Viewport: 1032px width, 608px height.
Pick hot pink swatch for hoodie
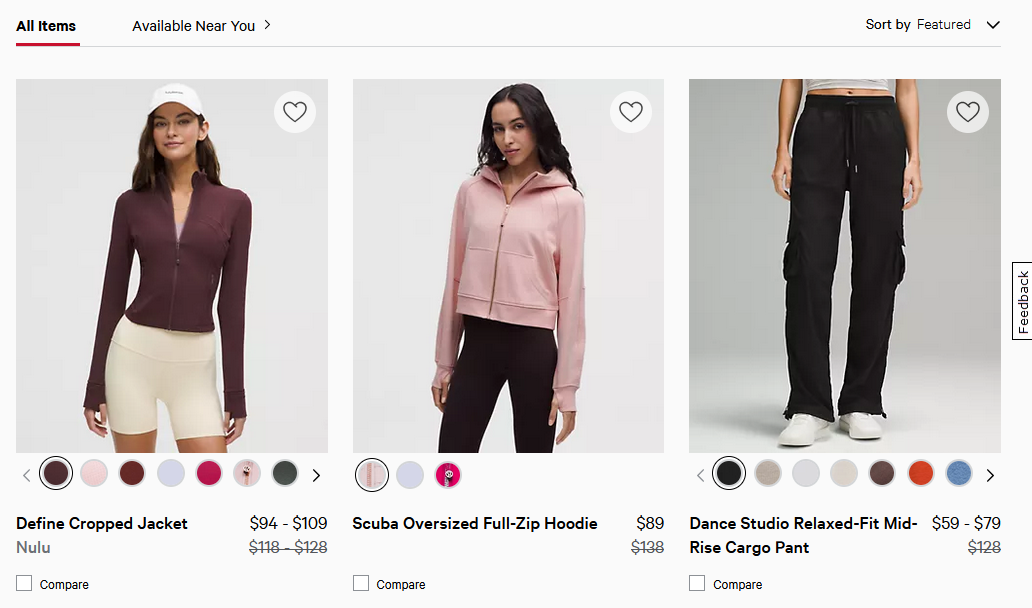coord(448,475)
